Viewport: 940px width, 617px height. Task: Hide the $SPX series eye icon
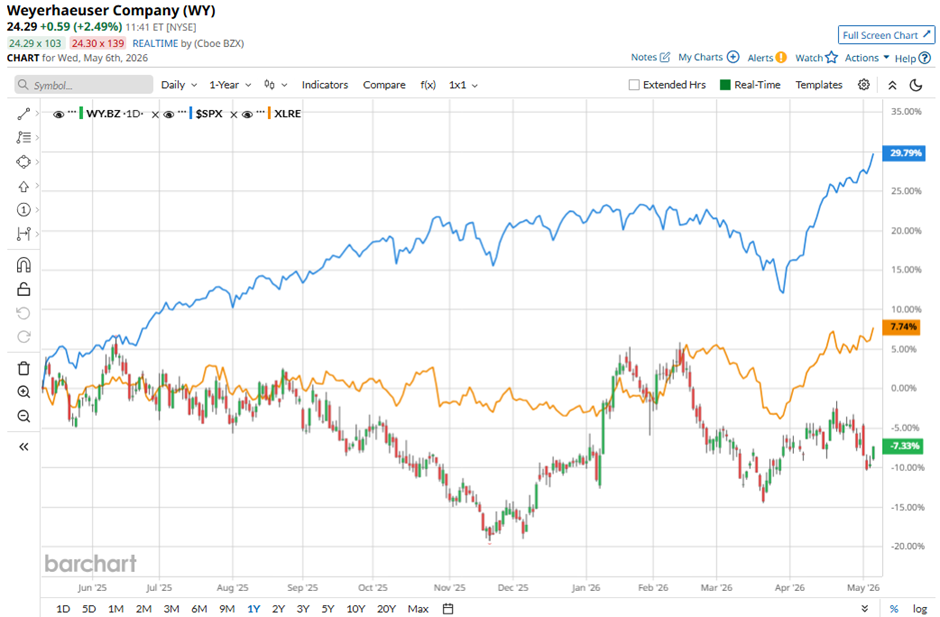[169, 114]
